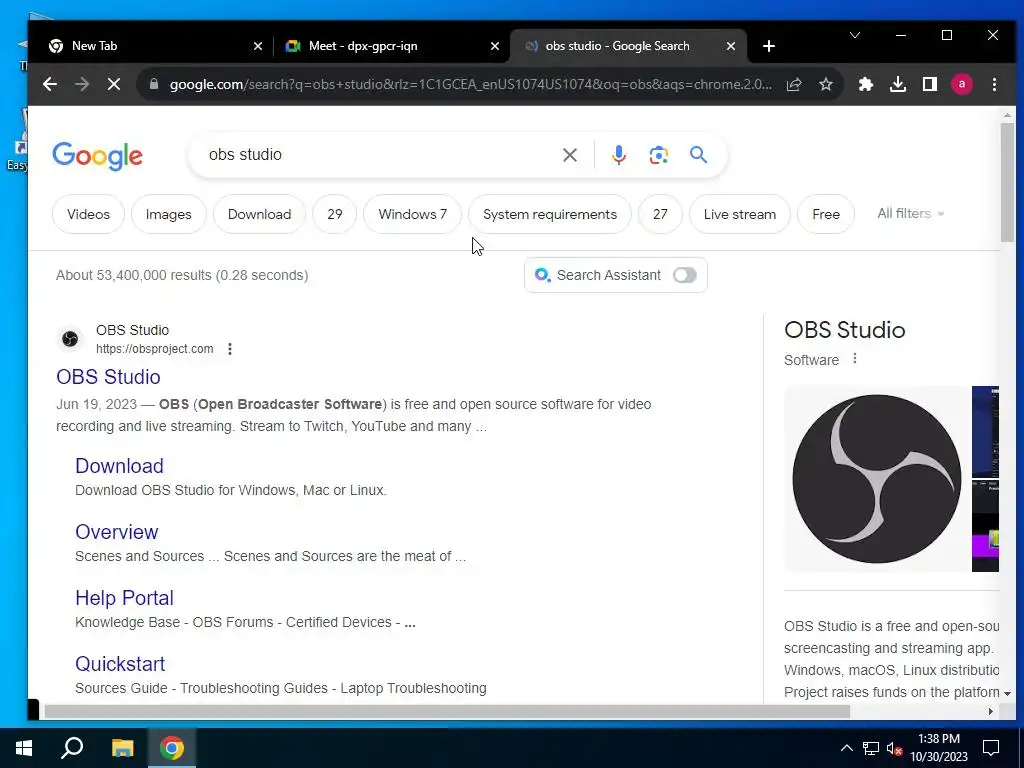Filter results by Images
The image size is (1024, 768).
pos(168,214)
